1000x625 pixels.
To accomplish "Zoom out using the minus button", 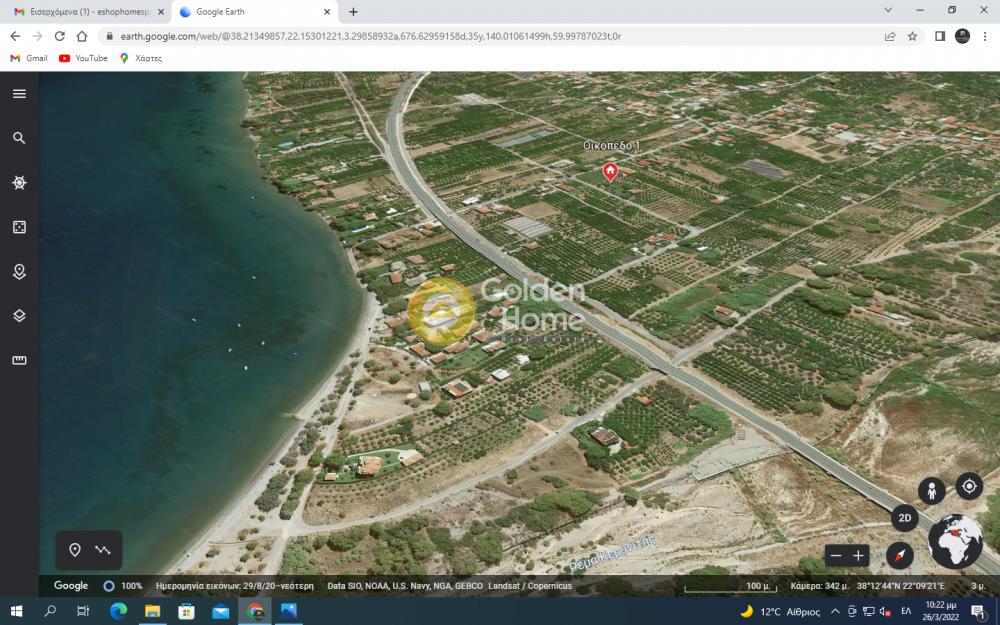I will pyautogui.click(x=836, y=556).
